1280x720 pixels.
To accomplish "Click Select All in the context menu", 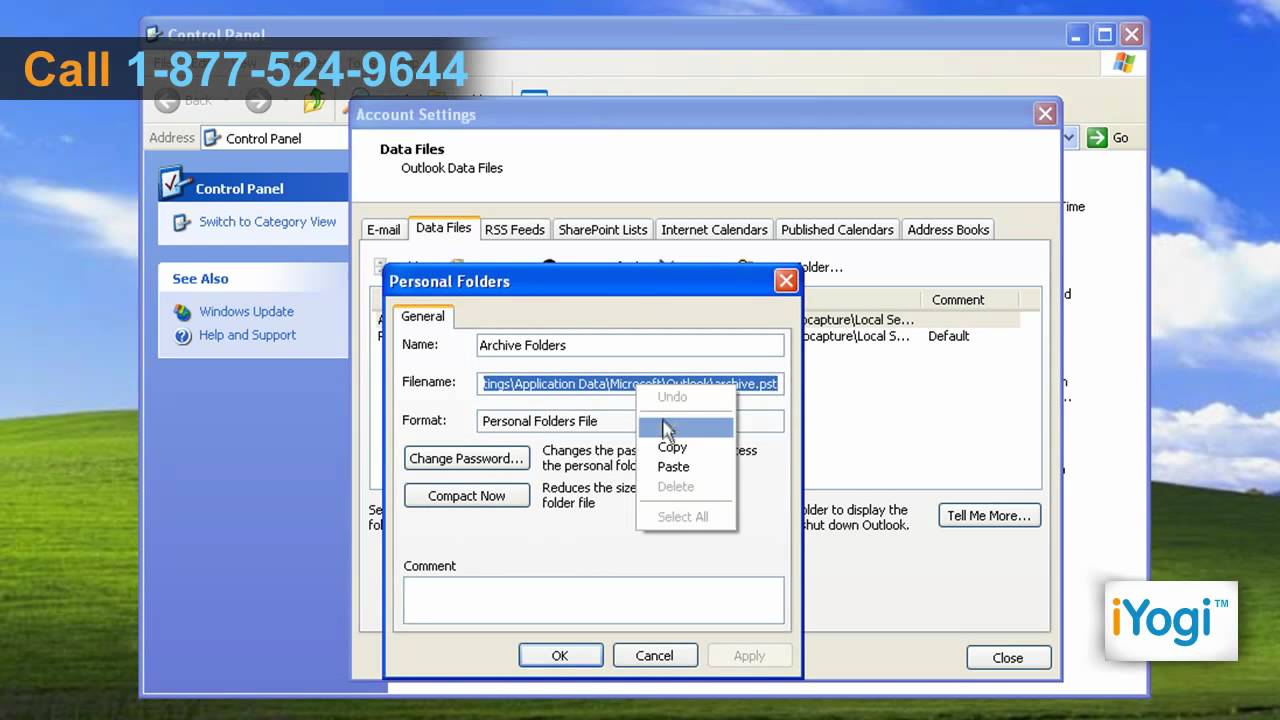I will point(686,517).
